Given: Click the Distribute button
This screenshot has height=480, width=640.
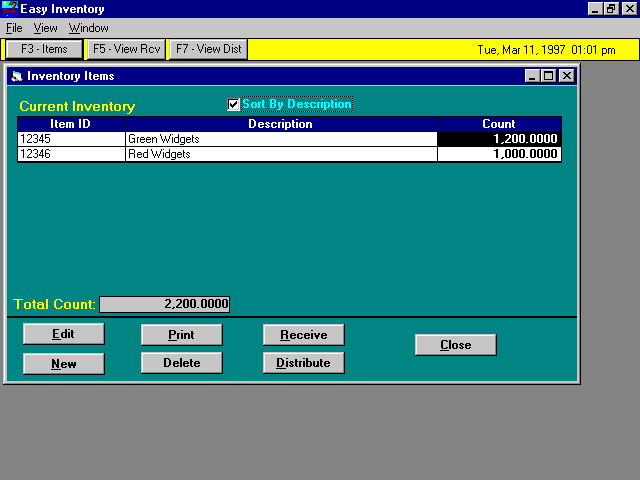Looking at the screenshot, I should coord(303,363).
